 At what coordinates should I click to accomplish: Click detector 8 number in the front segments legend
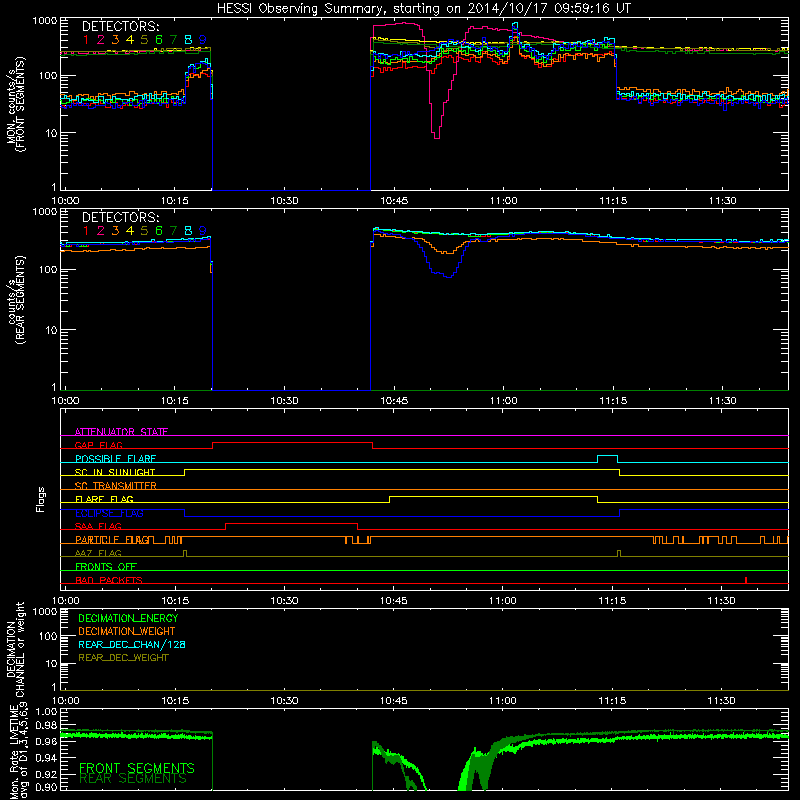tap(188, 39)
